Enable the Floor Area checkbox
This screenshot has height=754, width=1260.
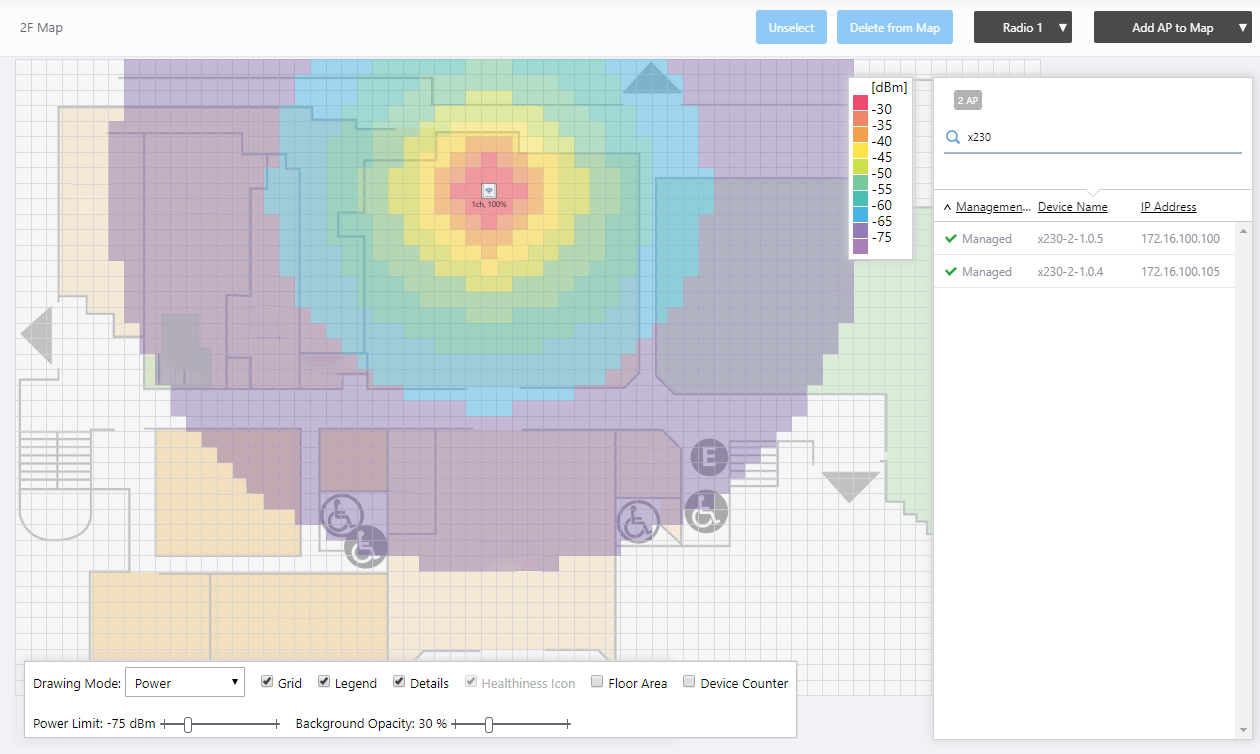[x=597, y=682]
